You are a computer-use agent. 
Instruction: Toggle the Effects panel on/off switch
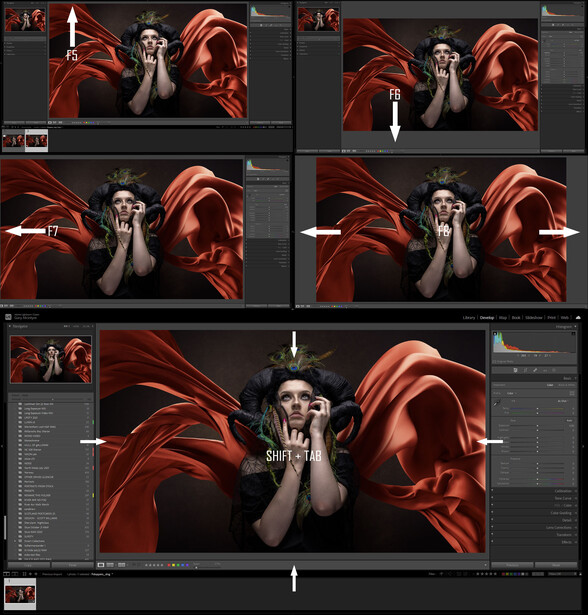[x=493, y=542]
